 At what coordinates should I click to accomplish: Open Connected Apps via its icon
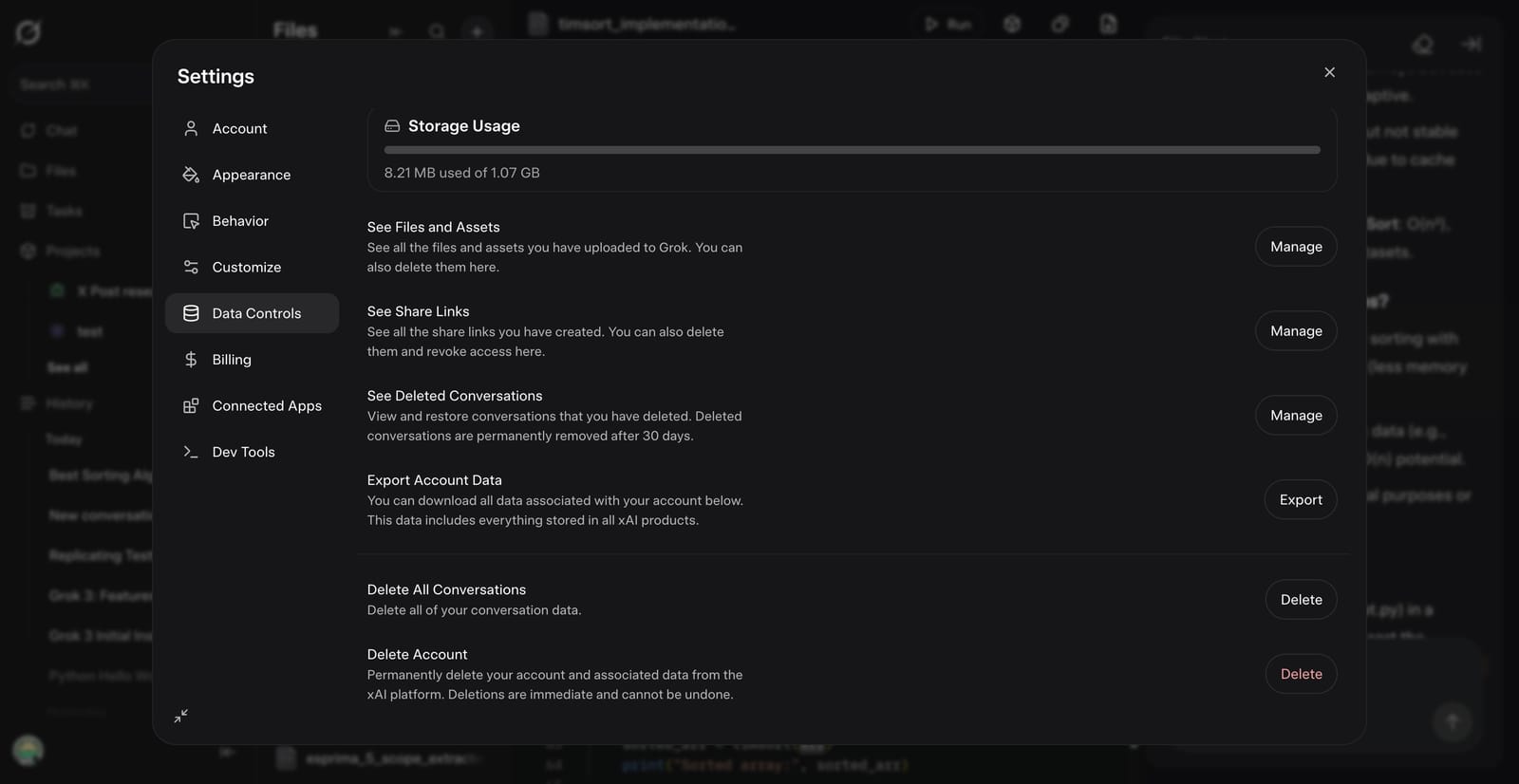[x=191, y=405]
